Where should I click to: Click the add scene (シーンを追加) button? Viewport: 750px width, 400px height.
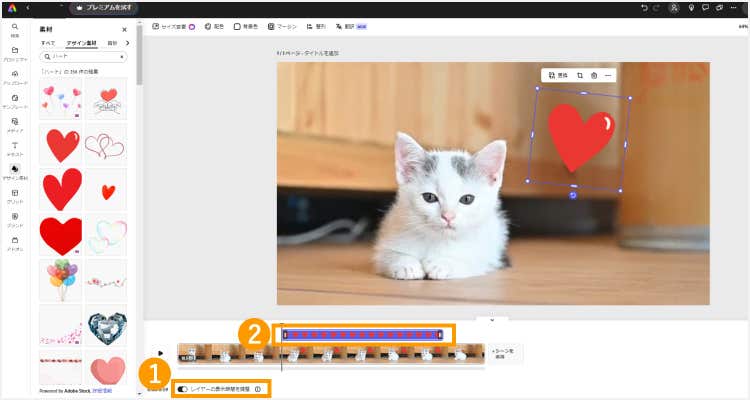(x=503, y=354)
